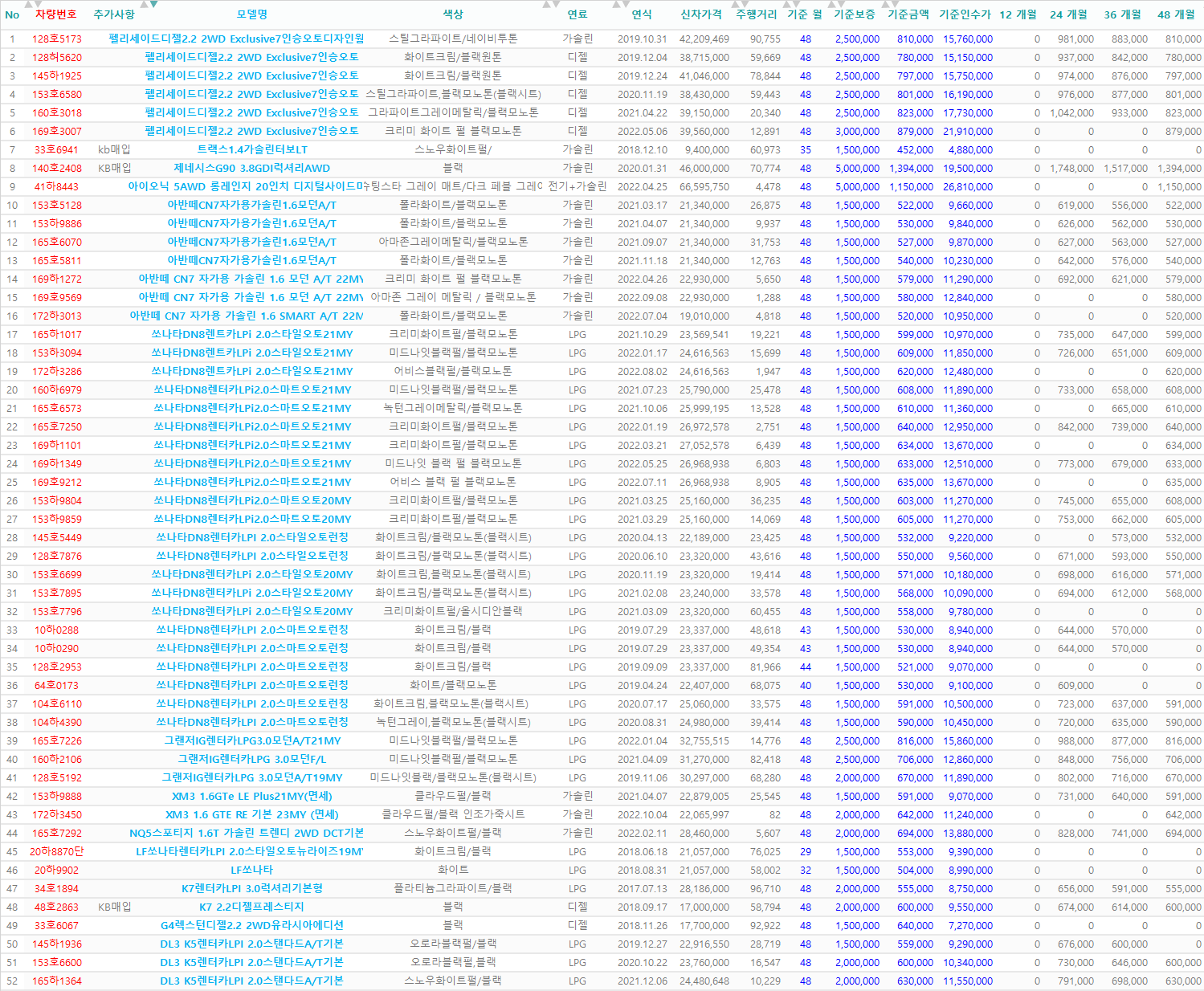The height and width of the screenshot is (991, 1204).
Task: Open the 그랜저IG렌터카LPG 3.0모던F/L model link
Action: click(252, 759)
